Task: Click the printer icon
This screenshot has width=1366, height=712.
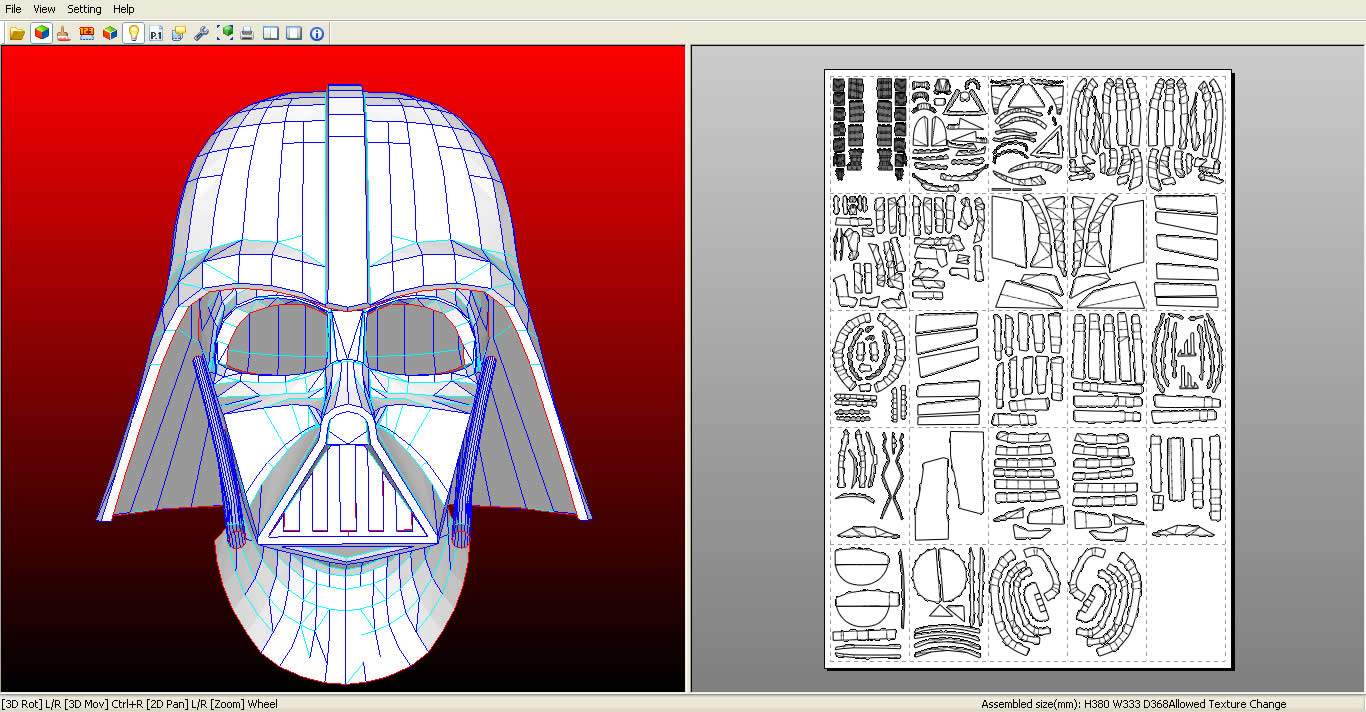Action: coord(247,33)
